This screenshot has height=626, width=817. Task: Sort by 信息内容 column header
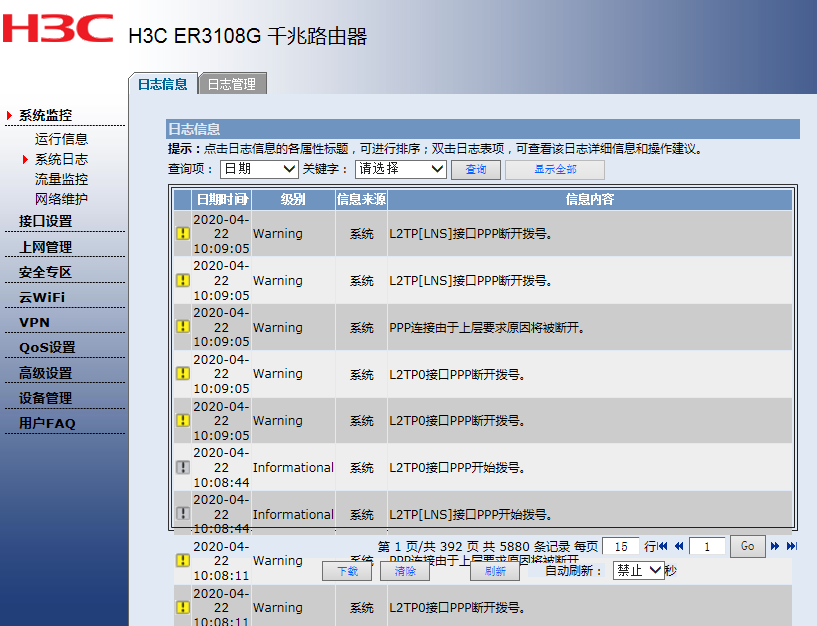coord(590,199)
